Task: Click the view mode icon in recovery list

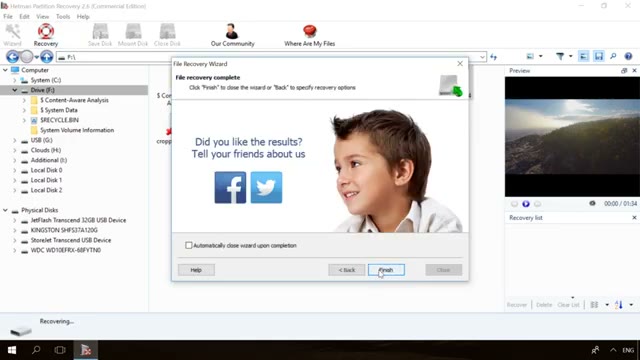Action: [x=594, y=305]
